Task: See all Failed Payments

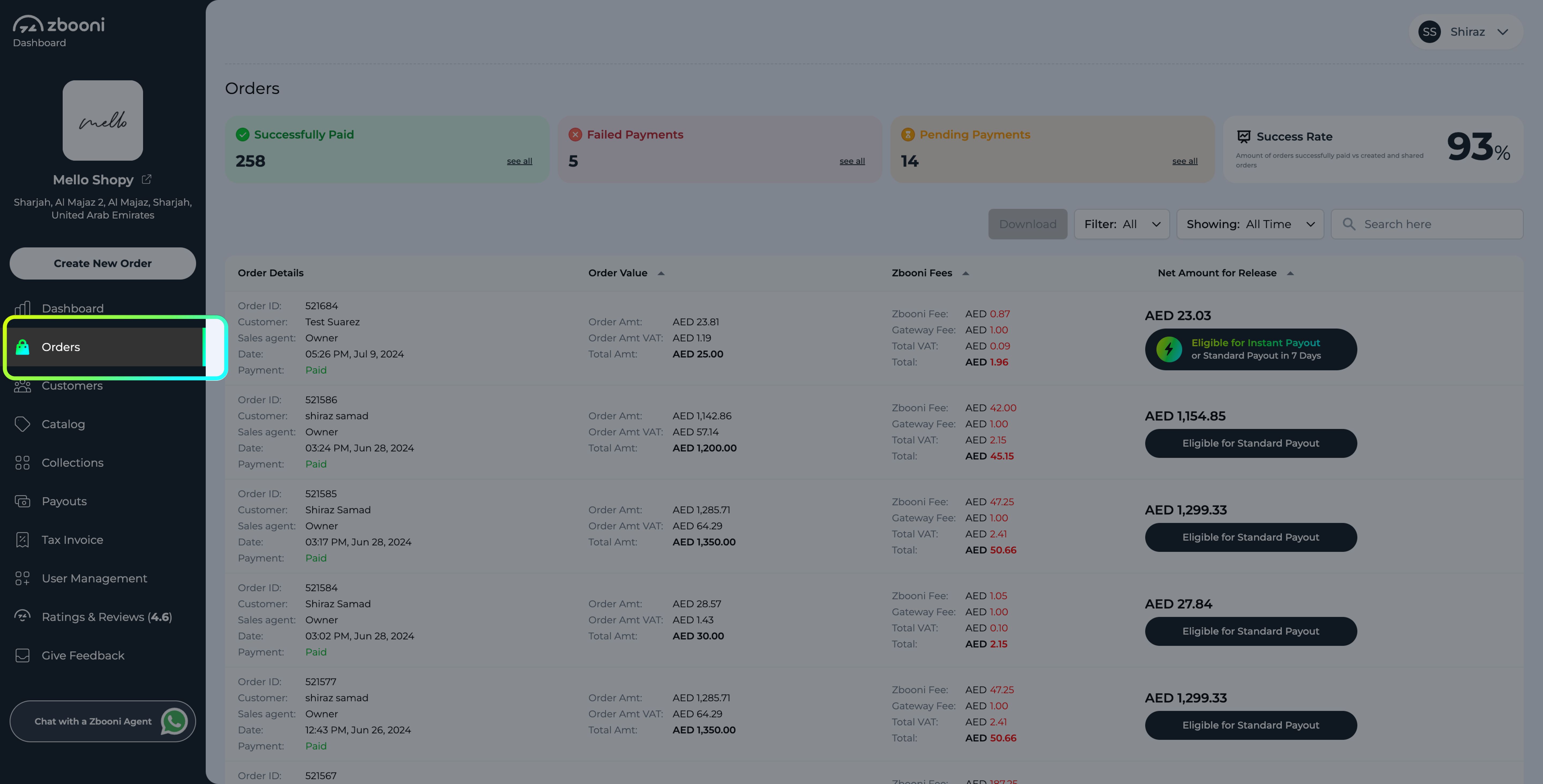Action: (x=852, y=161)
